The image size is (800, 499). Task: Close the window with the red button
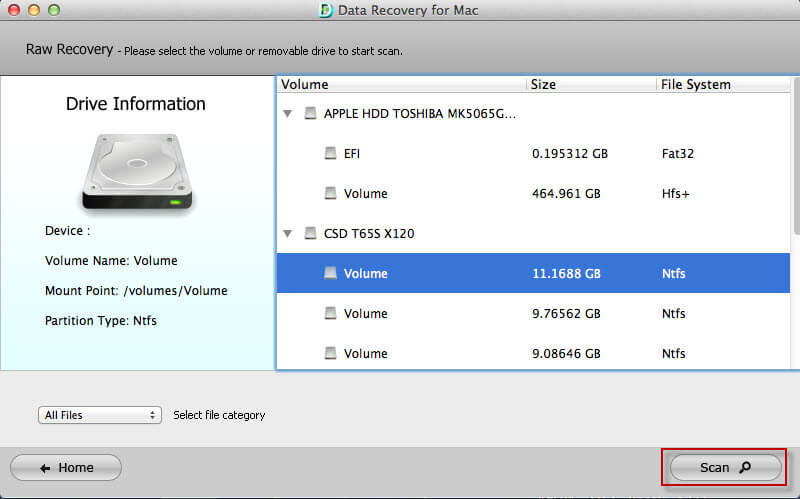pyautogui.click(x=14, y=10)
